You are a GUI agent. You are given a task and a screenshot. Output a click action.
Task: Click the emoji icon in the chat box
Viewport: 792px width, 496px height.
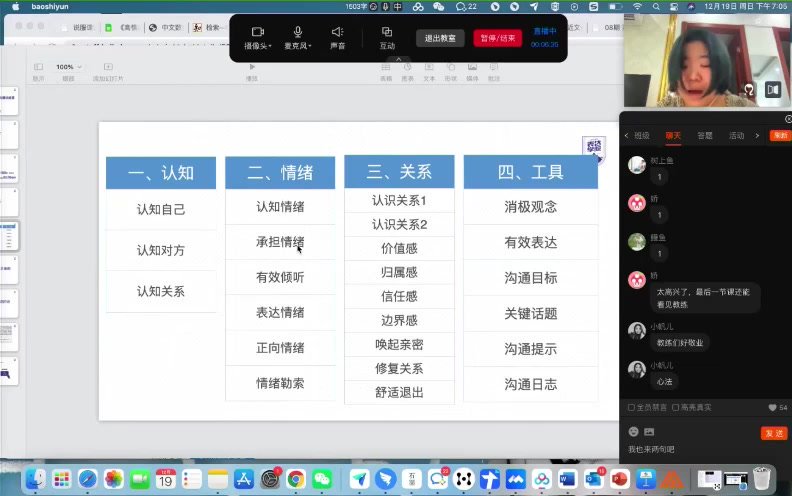coord(633,431)
